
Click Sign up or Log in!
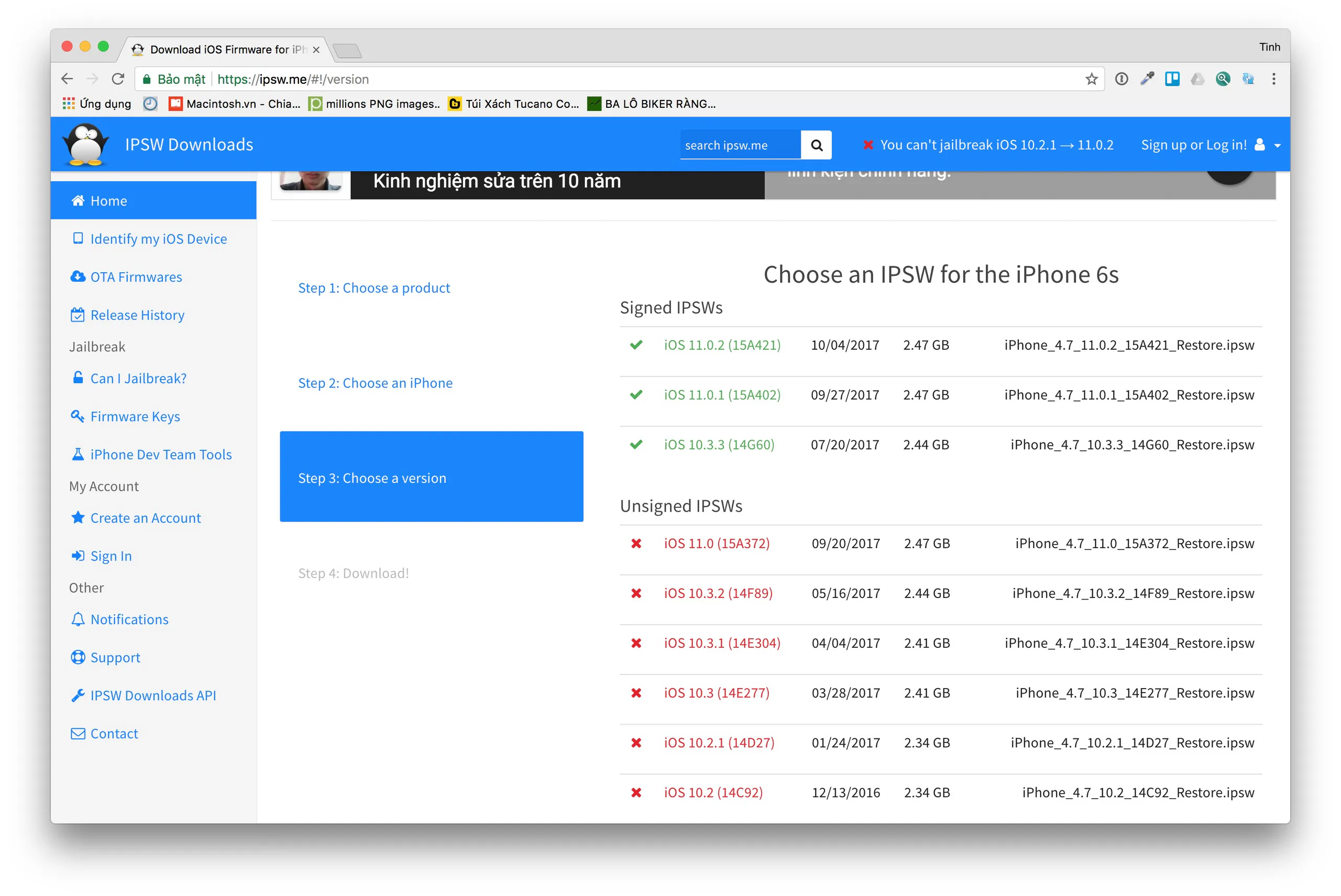pos(1193,145)
